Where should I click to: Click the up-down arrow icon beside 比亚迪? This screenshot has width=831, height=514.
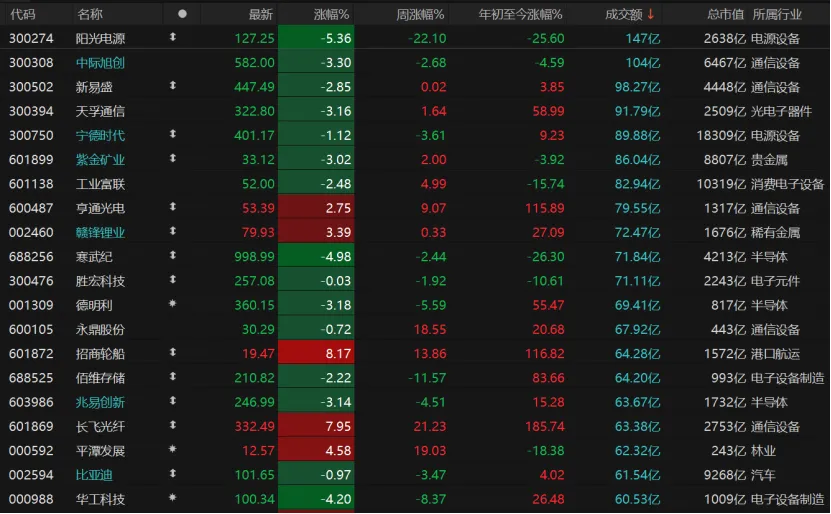(x=173, y=474)
